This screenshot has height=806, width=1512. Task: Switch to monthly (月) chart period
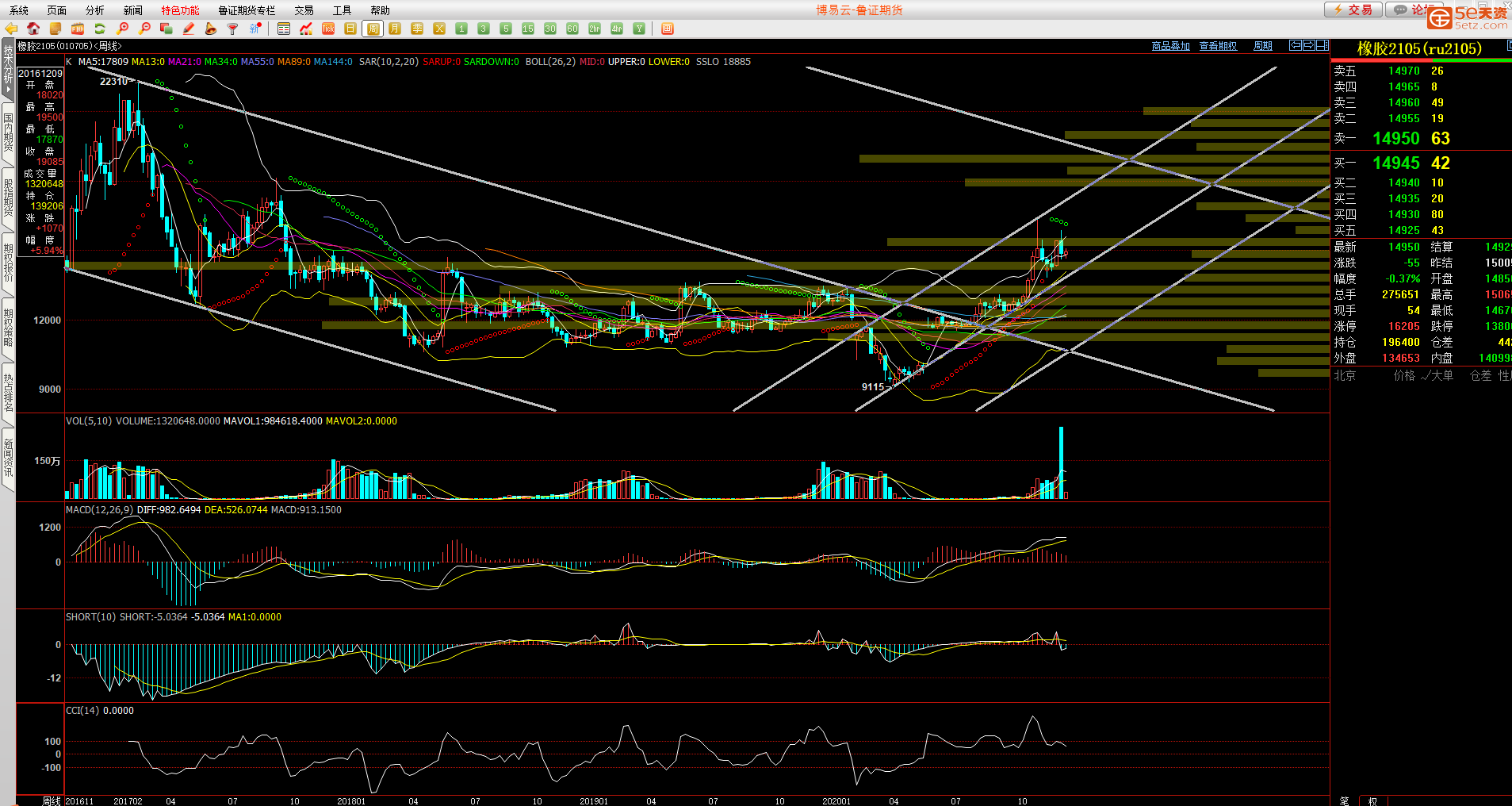coord(395,29)
